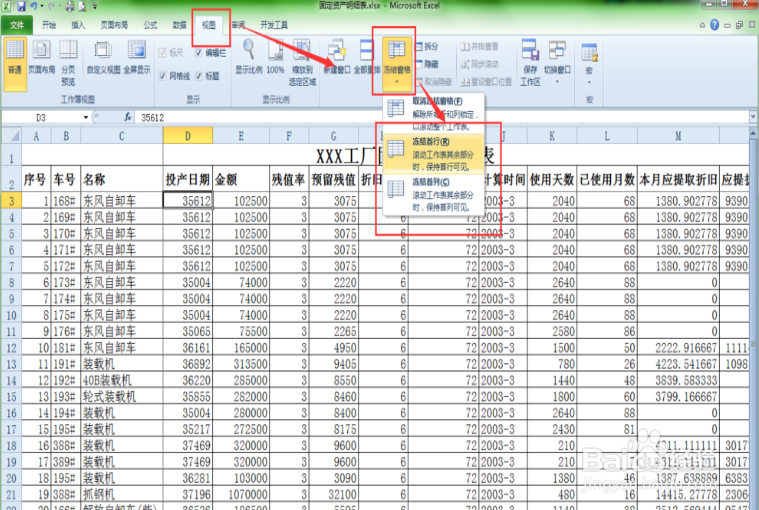Hide the current window (隐藏)
The height and width of the screenshot is (510, 759).
(x=427, y=64)
